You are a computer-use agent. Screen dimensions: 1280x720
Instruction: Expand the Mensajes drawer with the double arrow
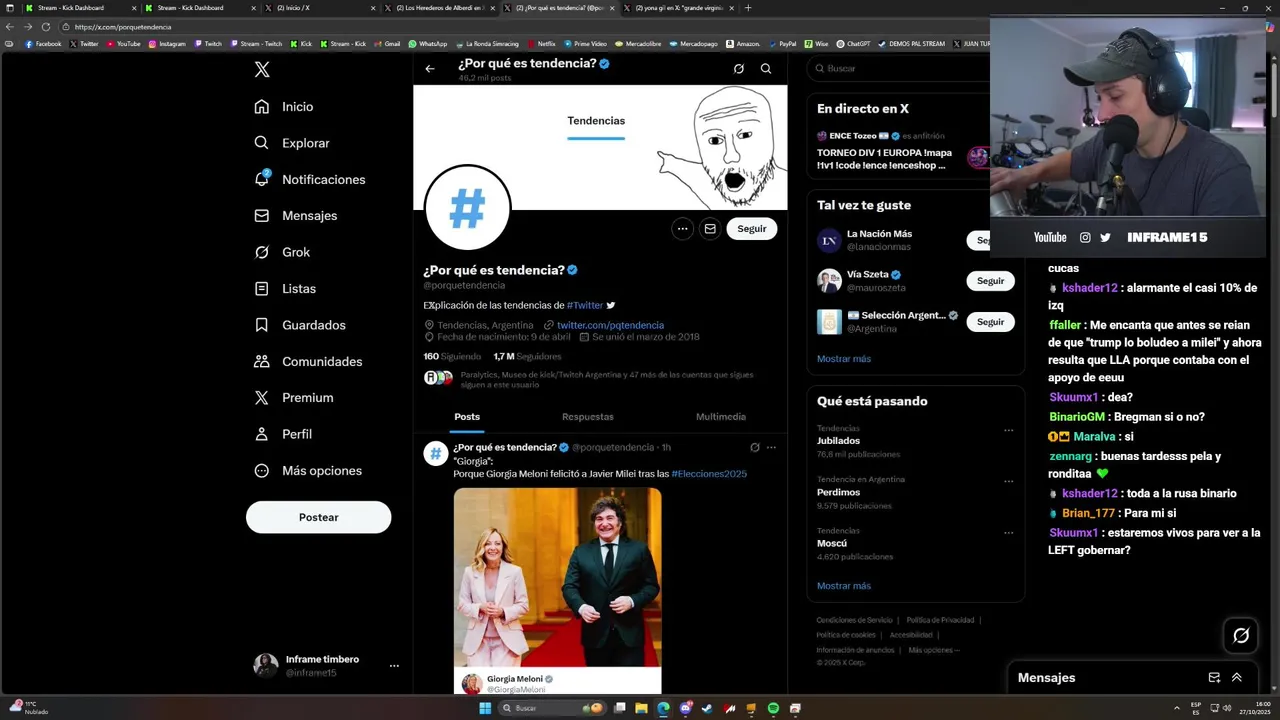coord(1237,677)
